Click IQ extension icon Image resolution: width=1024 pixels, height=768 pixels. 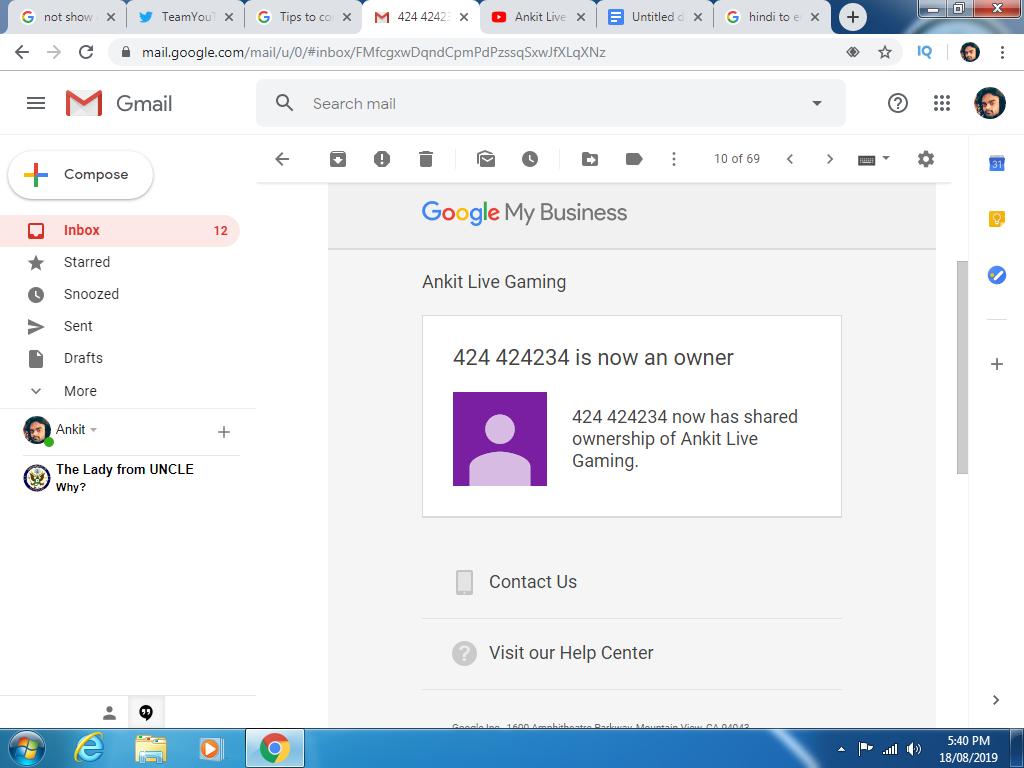(925, 52)
